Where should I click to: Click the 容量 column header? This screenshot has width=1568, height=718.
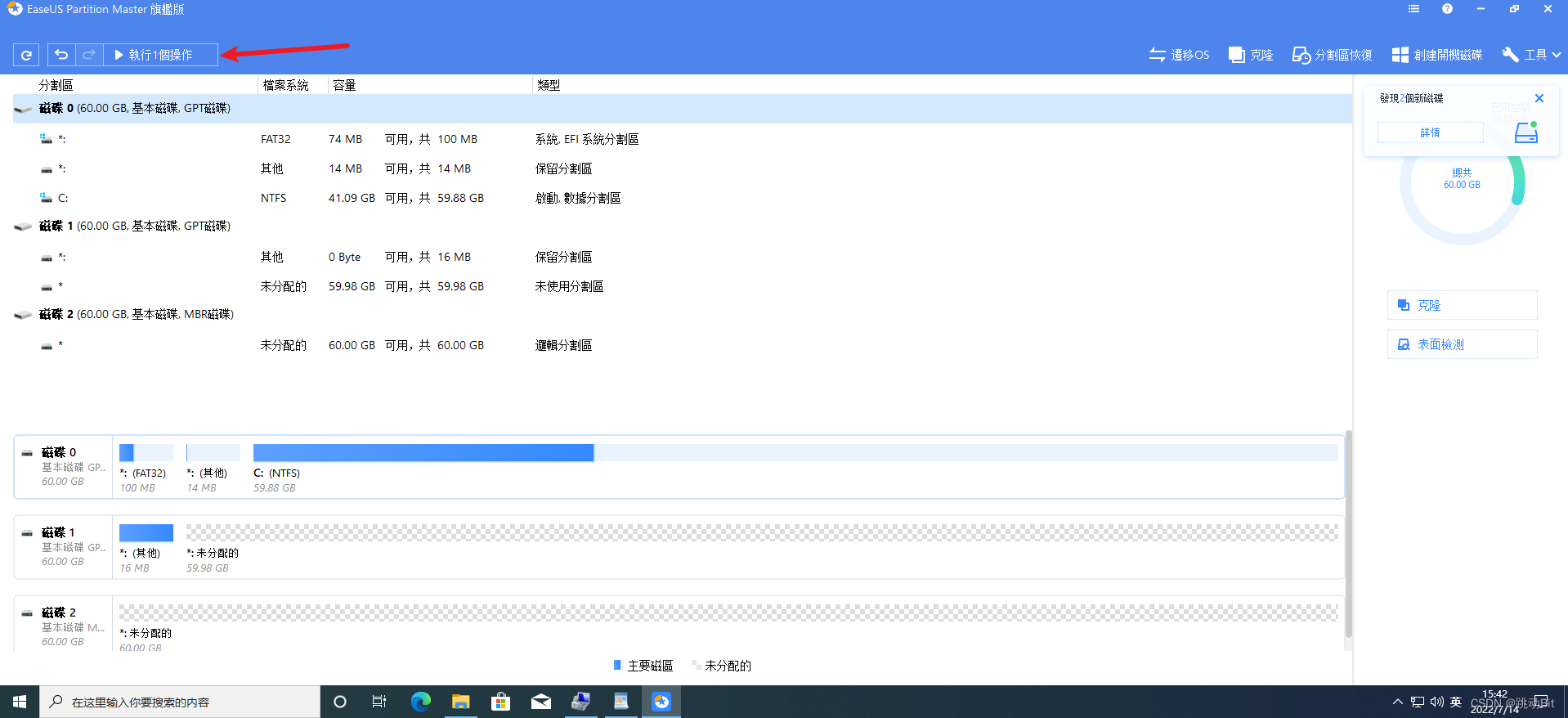(344, 85)
